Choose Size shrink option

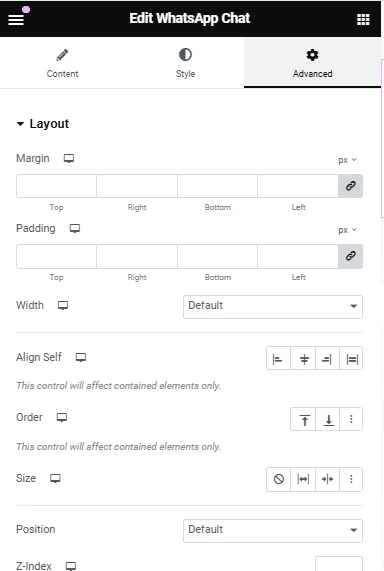[328, 479]
